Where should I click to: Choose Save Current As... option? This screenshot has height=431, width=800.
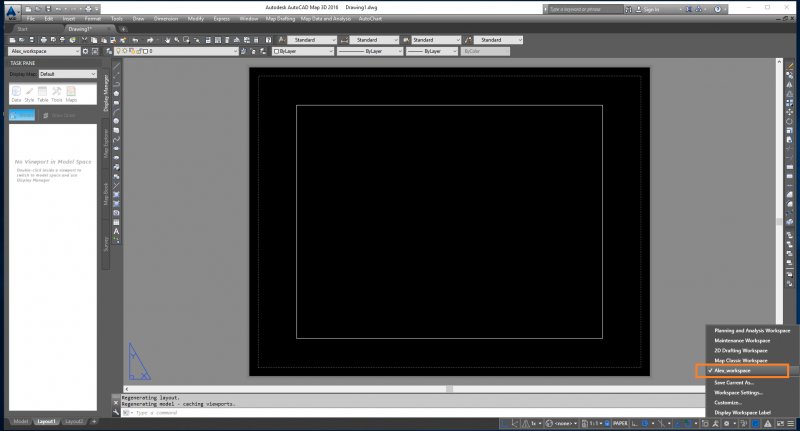(x=734, y=383)
